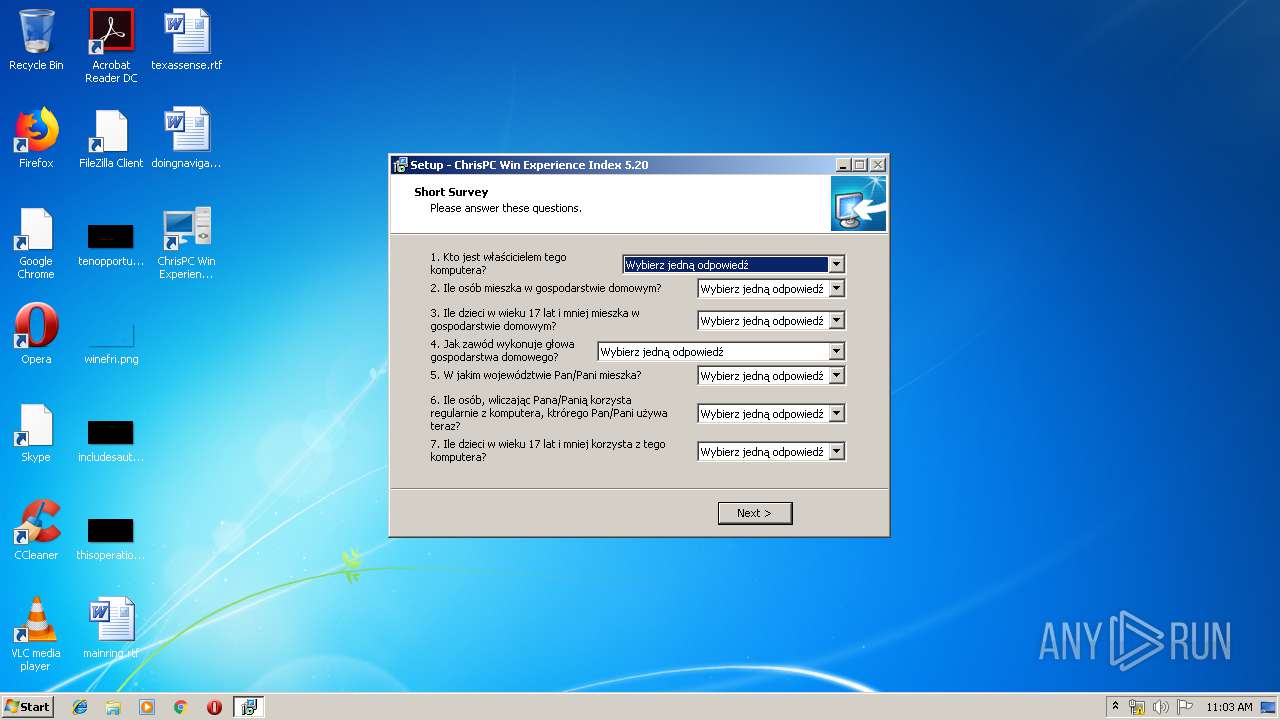This screenshot has height=720, width=1280.
Task: Select the mainring.rtf document icon
Action: [111, 628]
